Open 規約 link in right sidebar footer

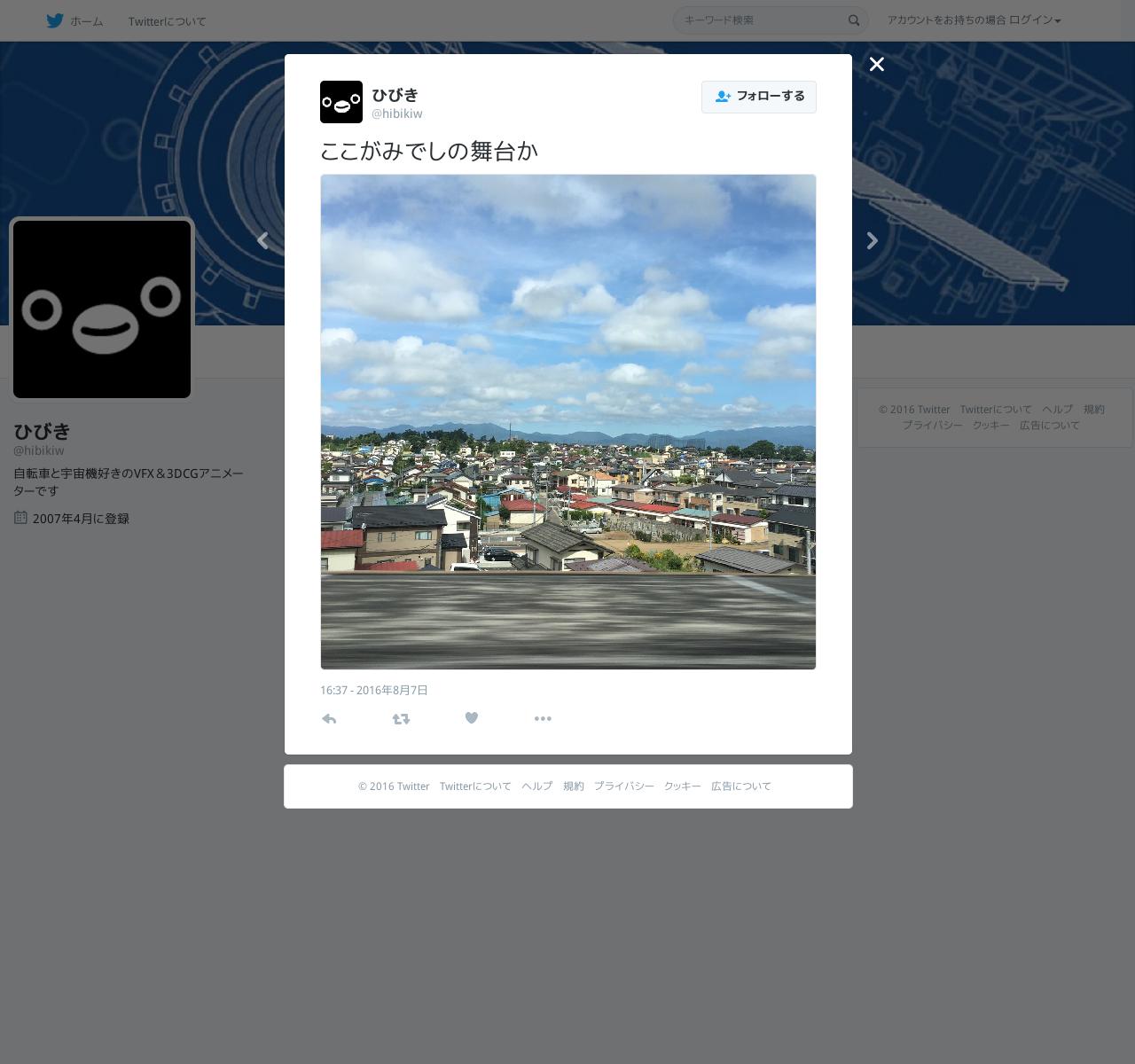[x=1094, y=410]
